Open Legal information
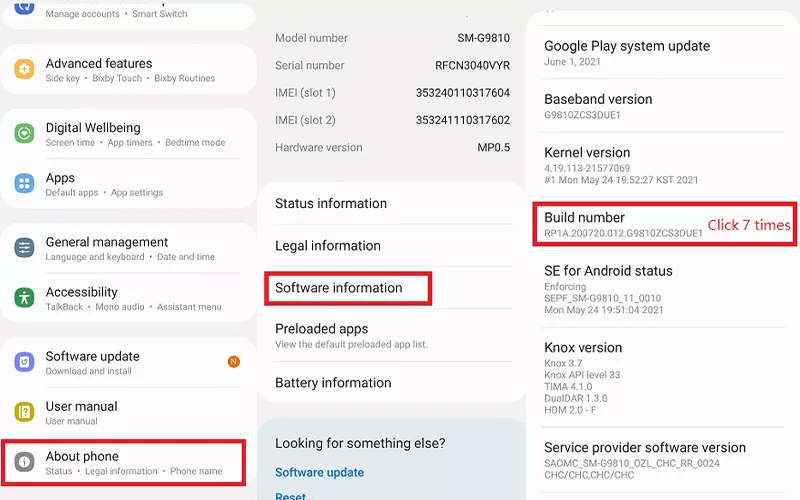This screenshot has height=500, width=800. pyautogui.click(x=328, y=245)
